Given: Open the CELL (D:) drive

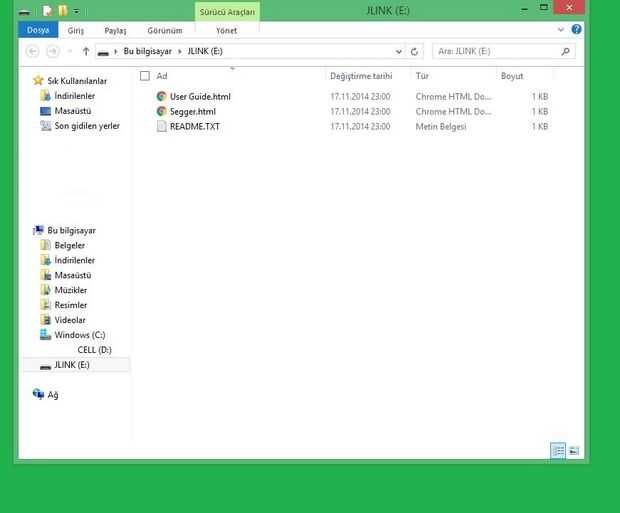Looking at the screenshot, I should pos(95,350).
